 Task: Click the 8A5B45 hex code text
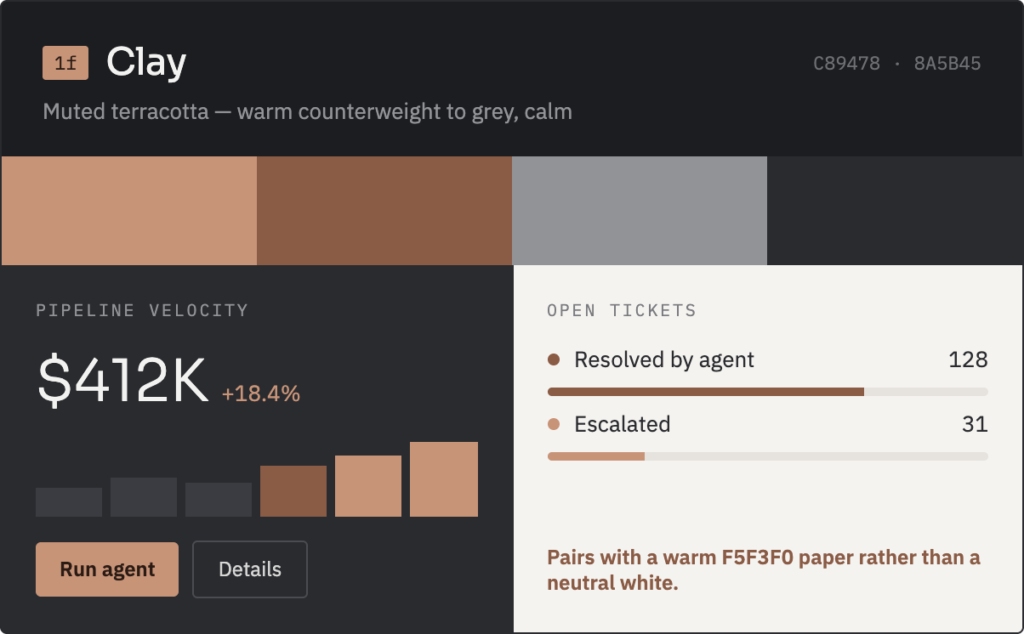pyautogui.click(x=947, y=63)
